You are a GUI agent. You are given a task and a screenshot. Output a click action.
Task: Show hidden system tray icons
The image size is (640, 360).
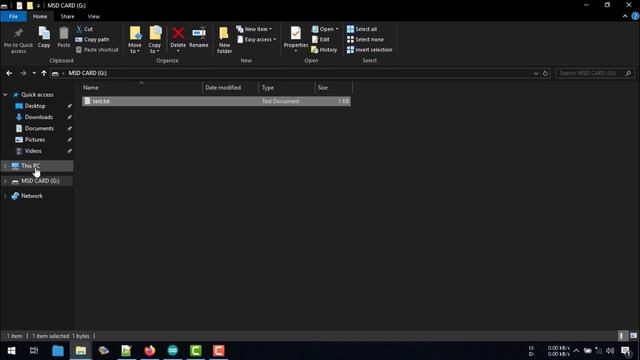click(576, 351)
